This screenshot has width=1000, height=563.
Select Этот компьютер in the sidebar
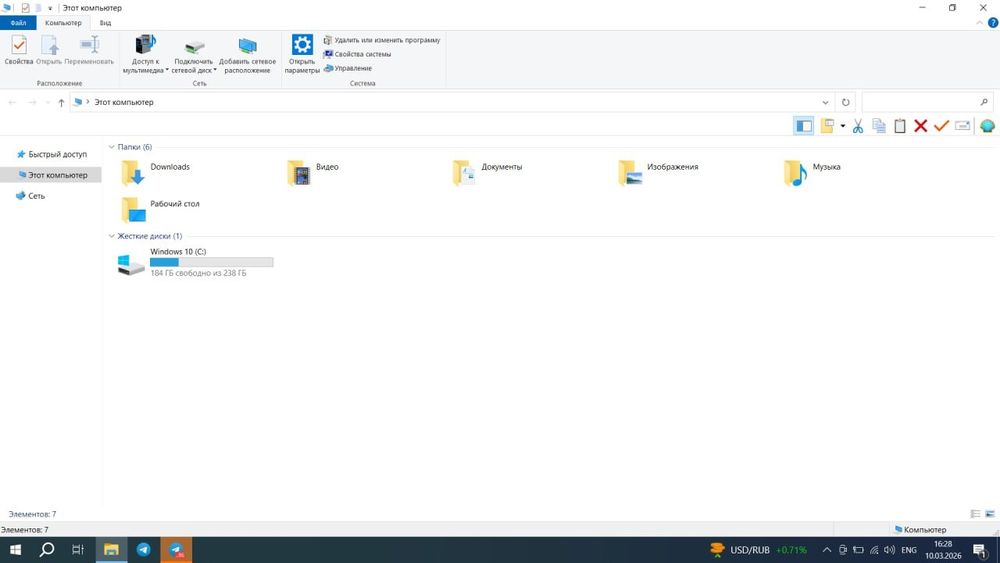pos(51,175)
